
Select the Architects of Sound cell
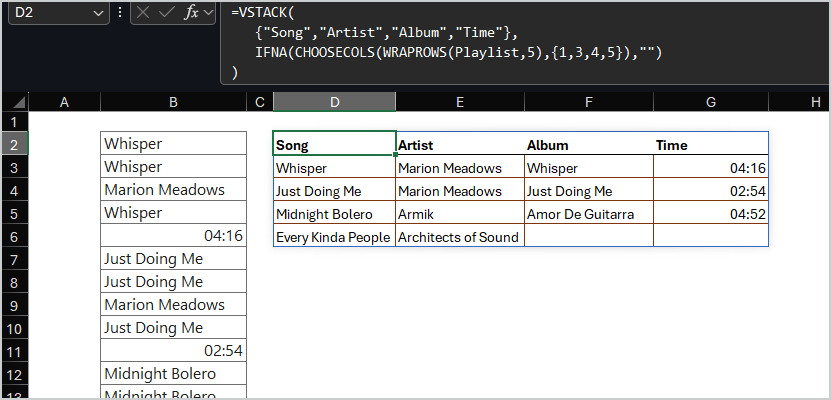[x=460, y=236]
